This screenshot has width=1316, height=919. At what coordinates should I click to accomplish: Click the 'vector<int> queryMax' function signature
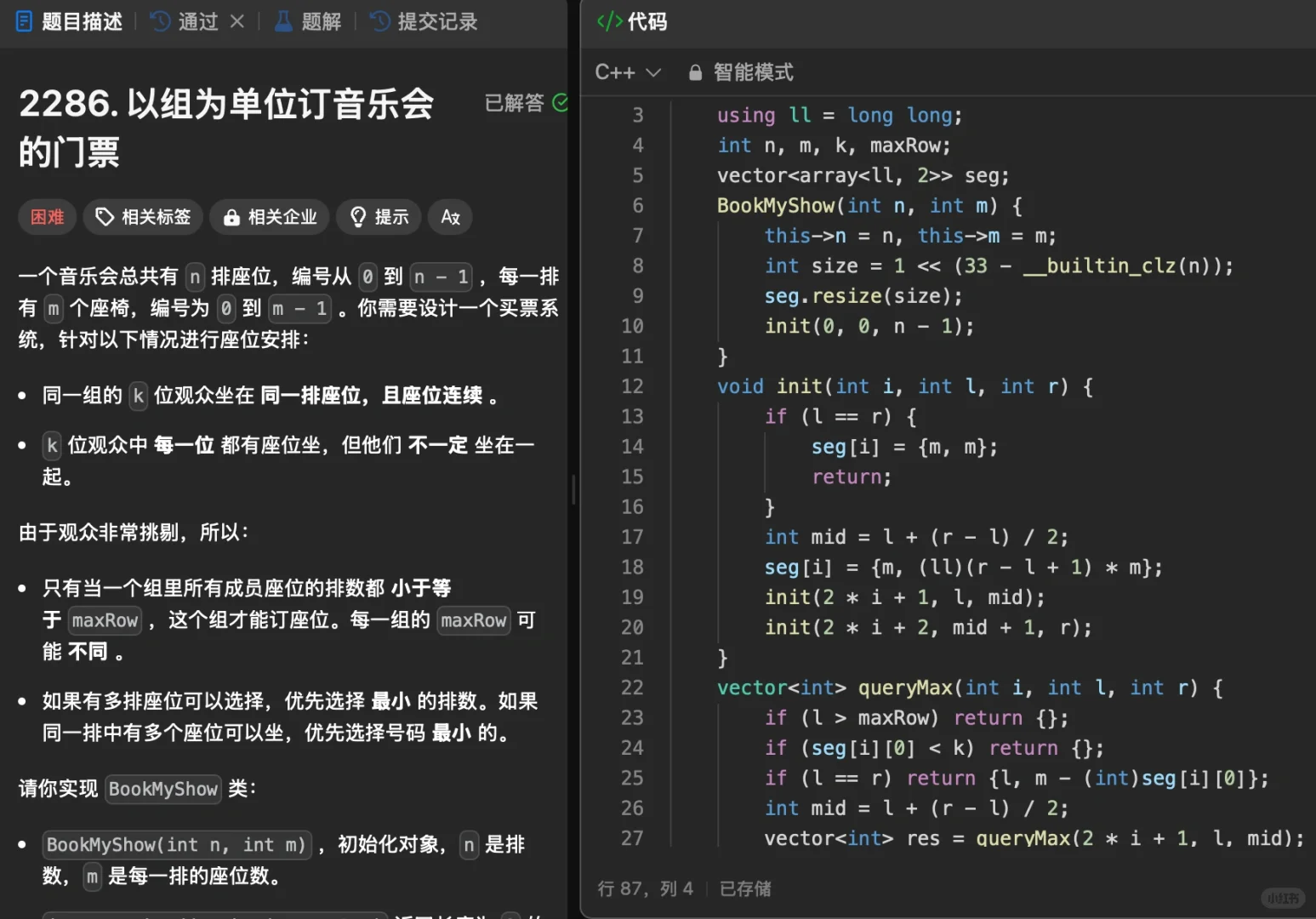click(x=970, y=688)
